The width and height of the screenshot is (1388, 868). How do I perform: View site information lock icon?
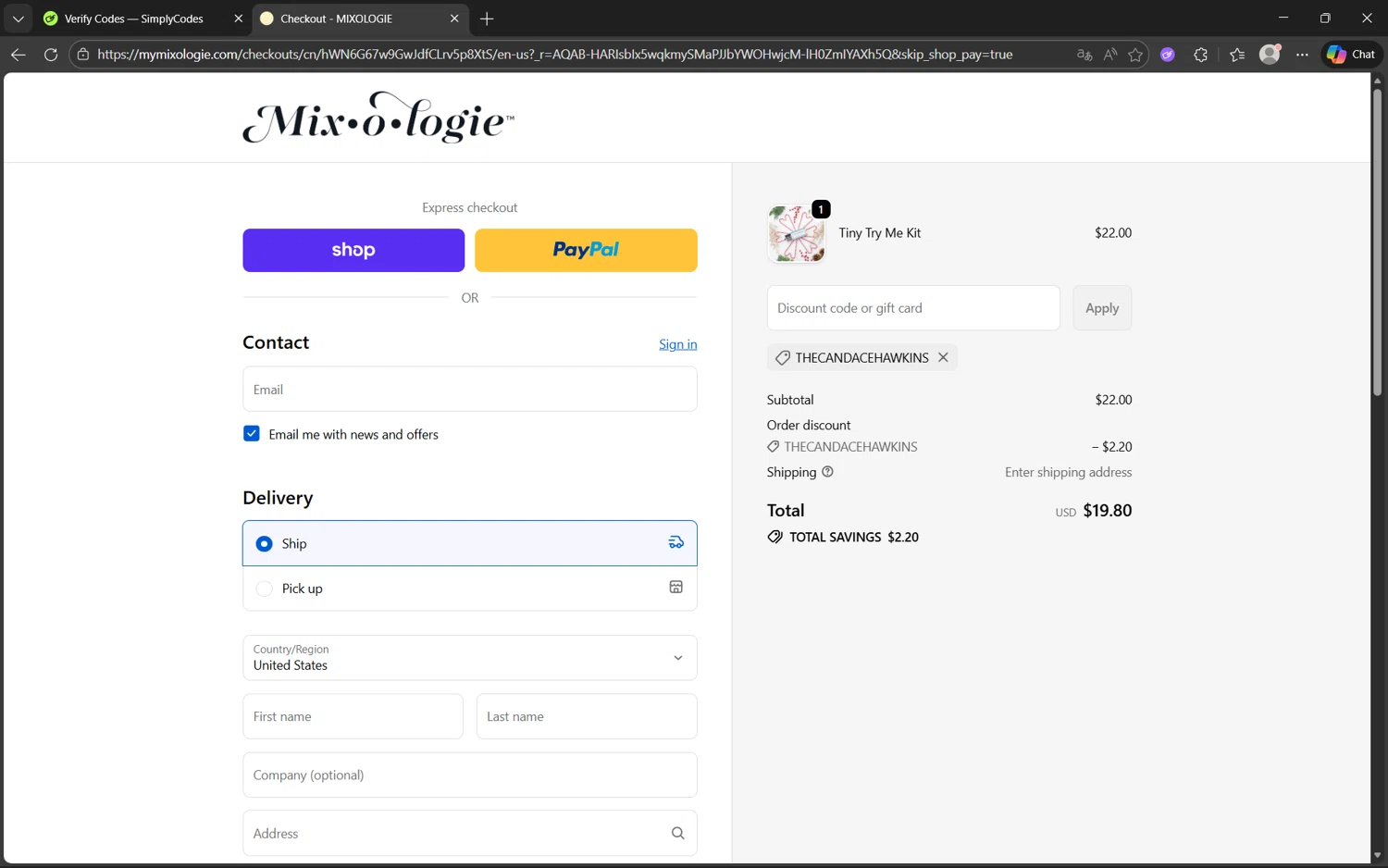(83, 55)
